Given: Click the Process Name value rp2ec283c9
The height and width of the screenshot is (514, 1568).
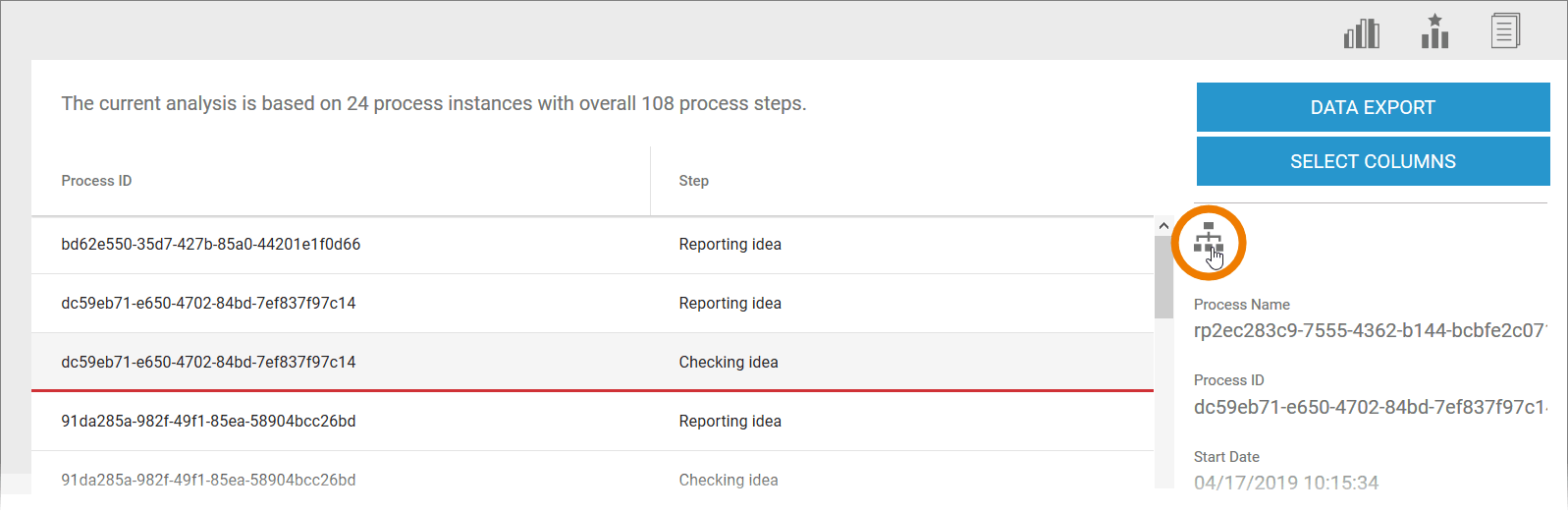Looking at the screenshot, I should [1370, 331].
